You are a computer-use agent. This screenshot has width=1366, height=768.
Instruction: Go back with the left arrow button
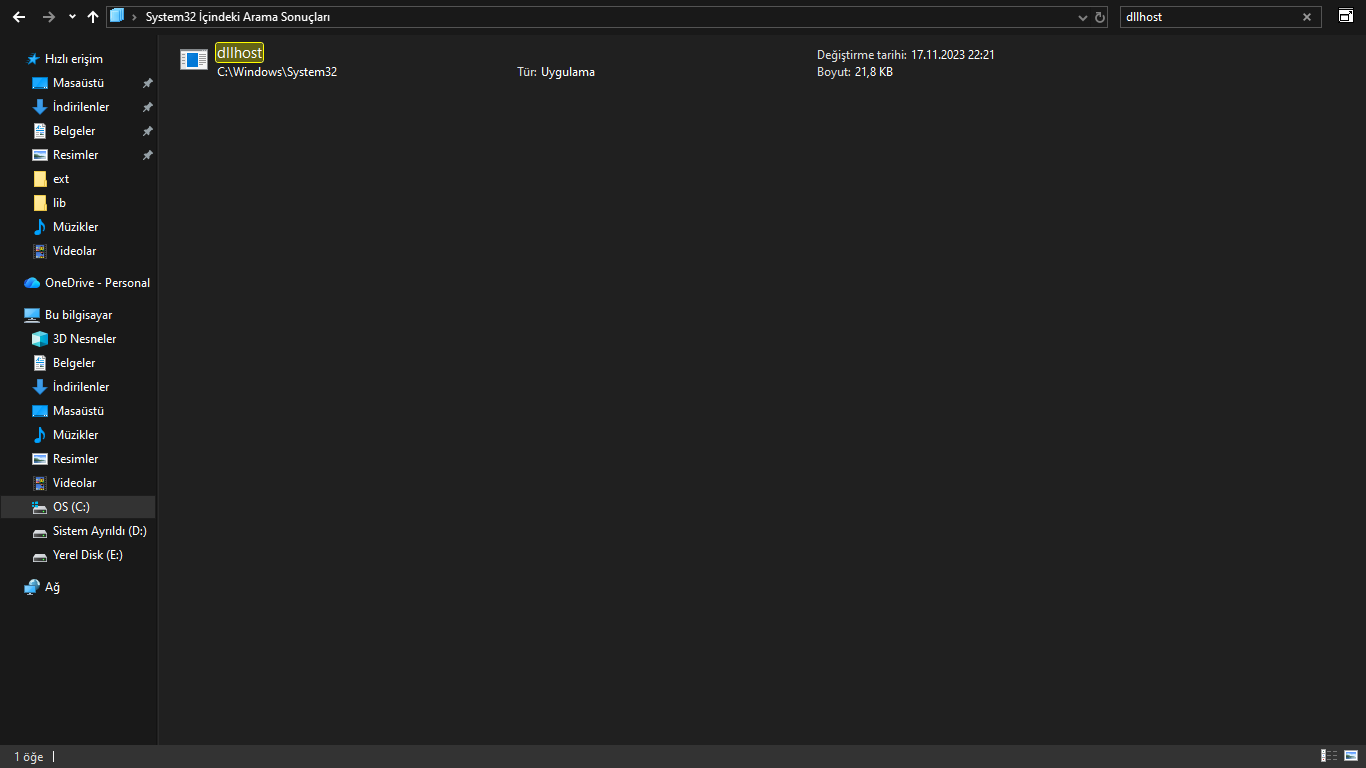pos(19,17)
